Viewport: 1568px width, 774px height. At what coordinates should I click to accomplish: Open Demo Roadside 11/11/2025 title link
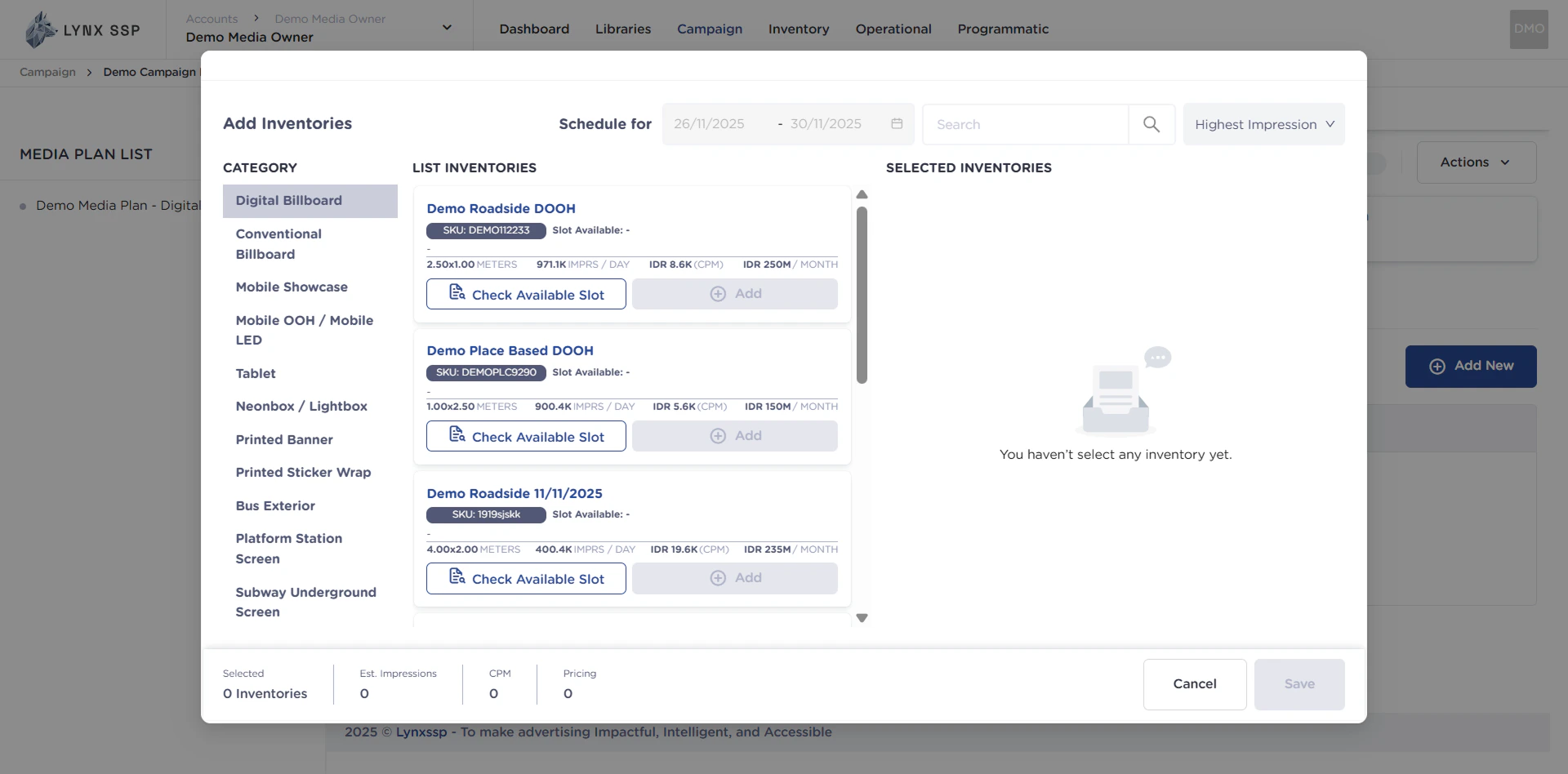[514, 494]
